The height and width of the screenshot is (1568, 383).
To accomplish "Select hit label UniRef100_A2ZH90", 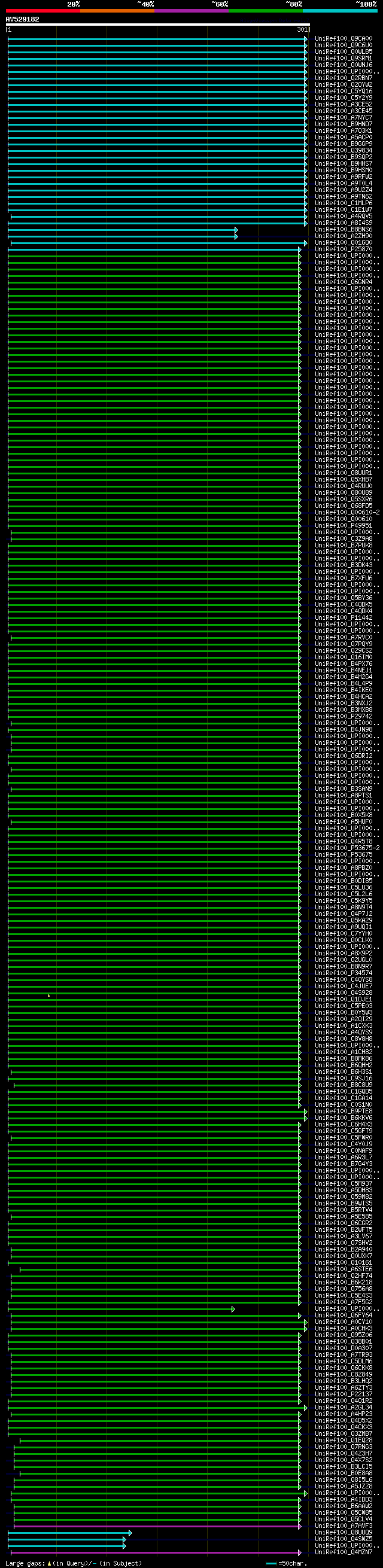I will point(344,236).
